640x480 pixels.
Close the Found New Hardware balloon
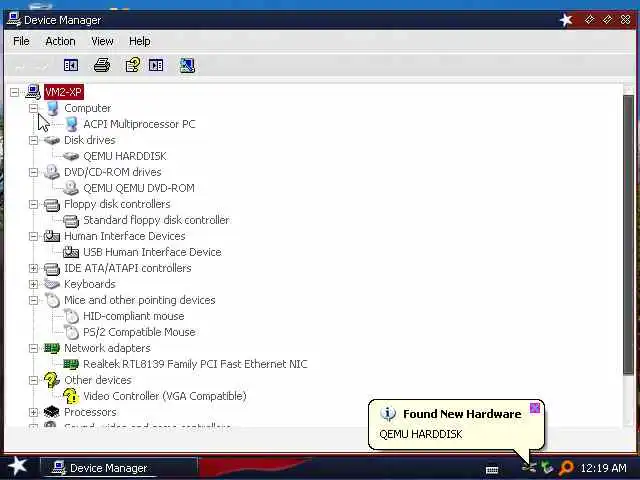tap(535, 408)
